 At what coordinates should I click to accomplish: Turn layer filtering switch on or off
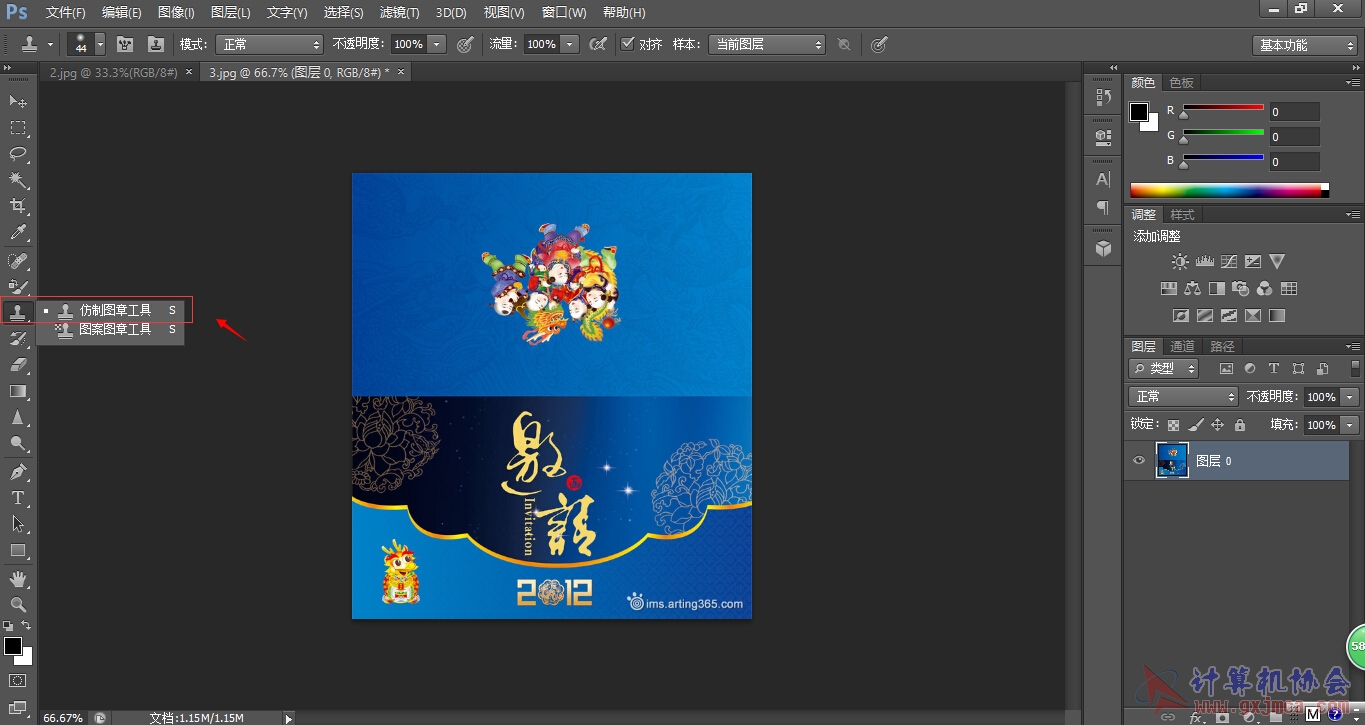(x=1355, y=369)
